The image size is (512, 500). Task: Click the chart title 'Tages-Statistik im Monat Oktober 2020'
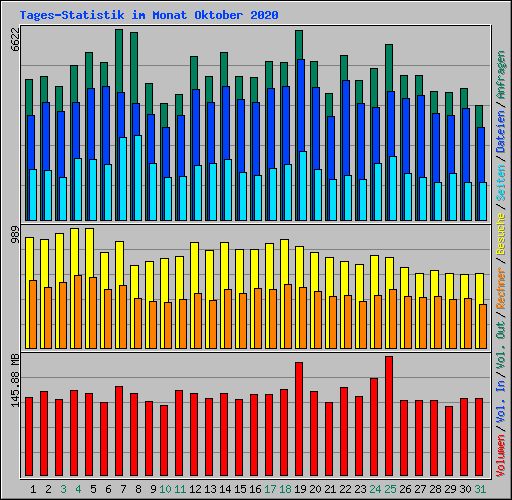[149, 15]
